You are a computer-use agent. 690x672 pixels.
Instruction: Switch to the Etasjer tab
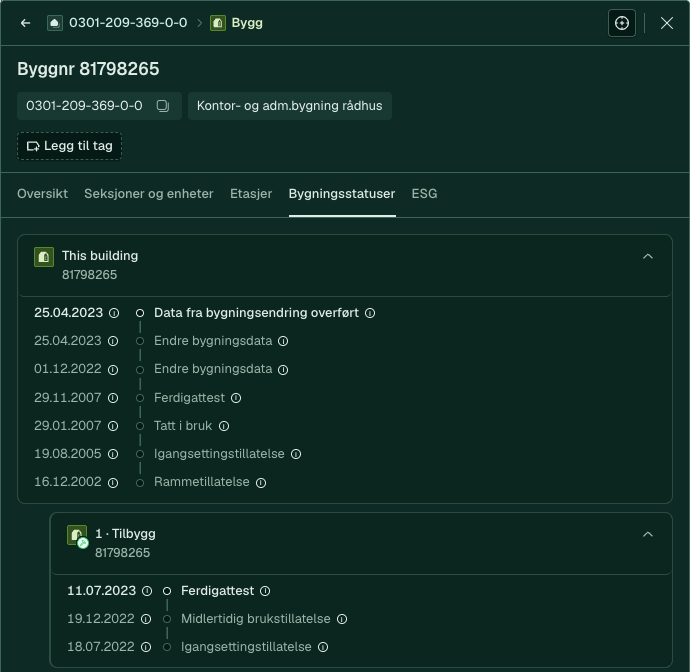coord(251,194)
